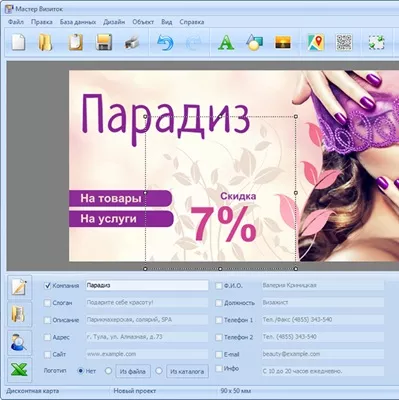The height and width of the screenshot is (400, 399).
Task: Save project with the floppy disk icon
Action: (x=104, y=43)
